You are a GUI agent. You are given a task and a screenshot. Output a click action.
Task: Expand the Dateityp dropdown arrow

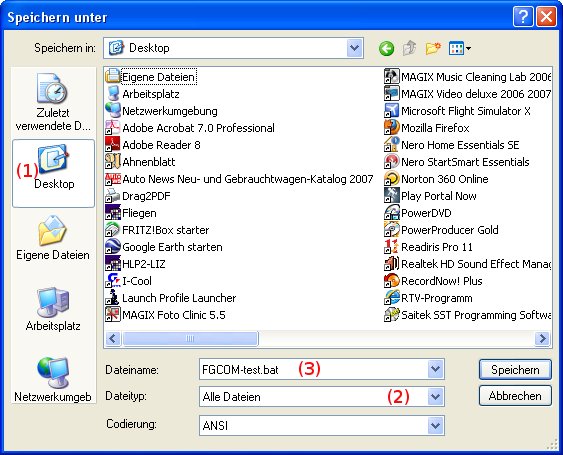pos(435,396)
